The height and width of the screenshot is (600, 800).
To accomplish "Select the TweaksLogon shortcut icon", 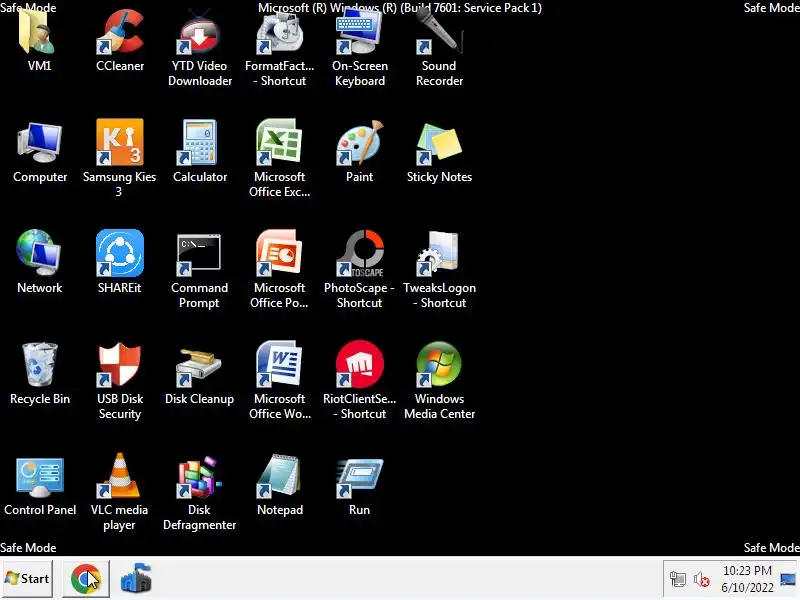I will pos(439,254).
